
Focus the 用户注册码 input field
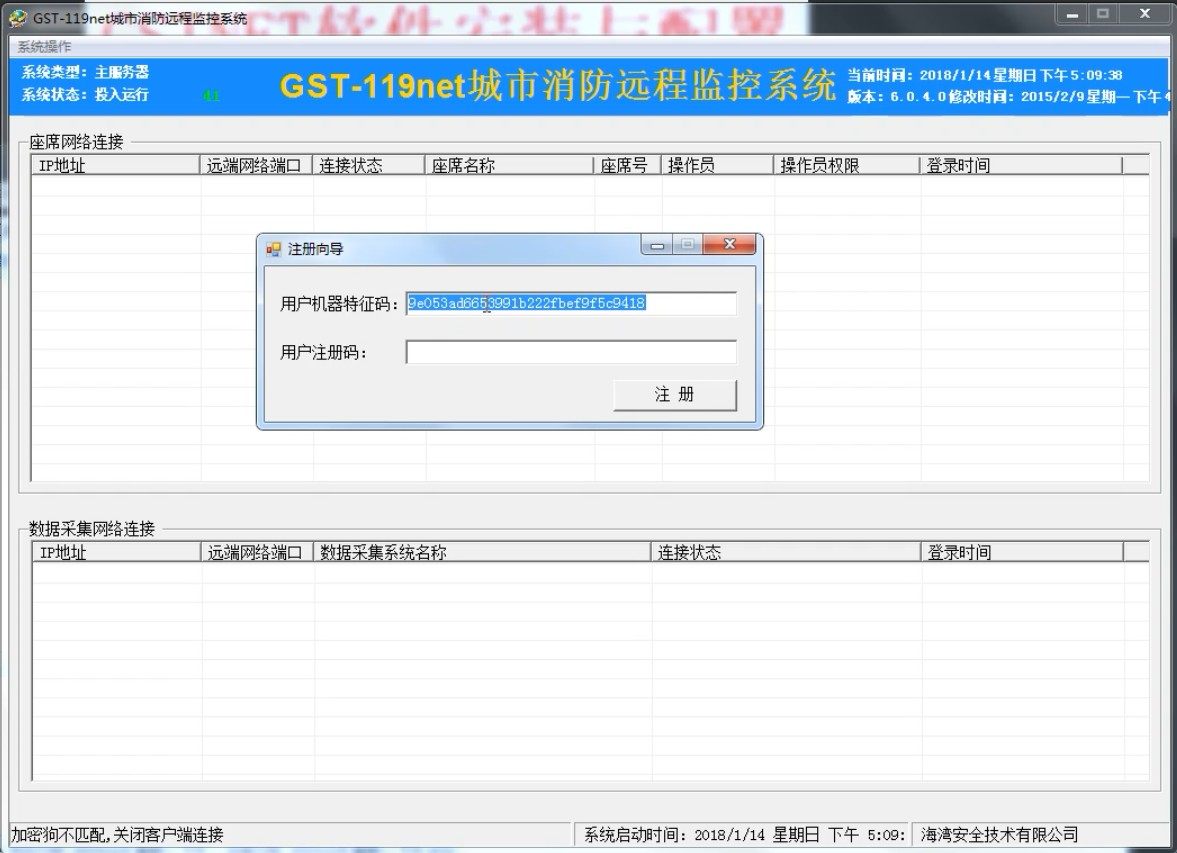570,352
